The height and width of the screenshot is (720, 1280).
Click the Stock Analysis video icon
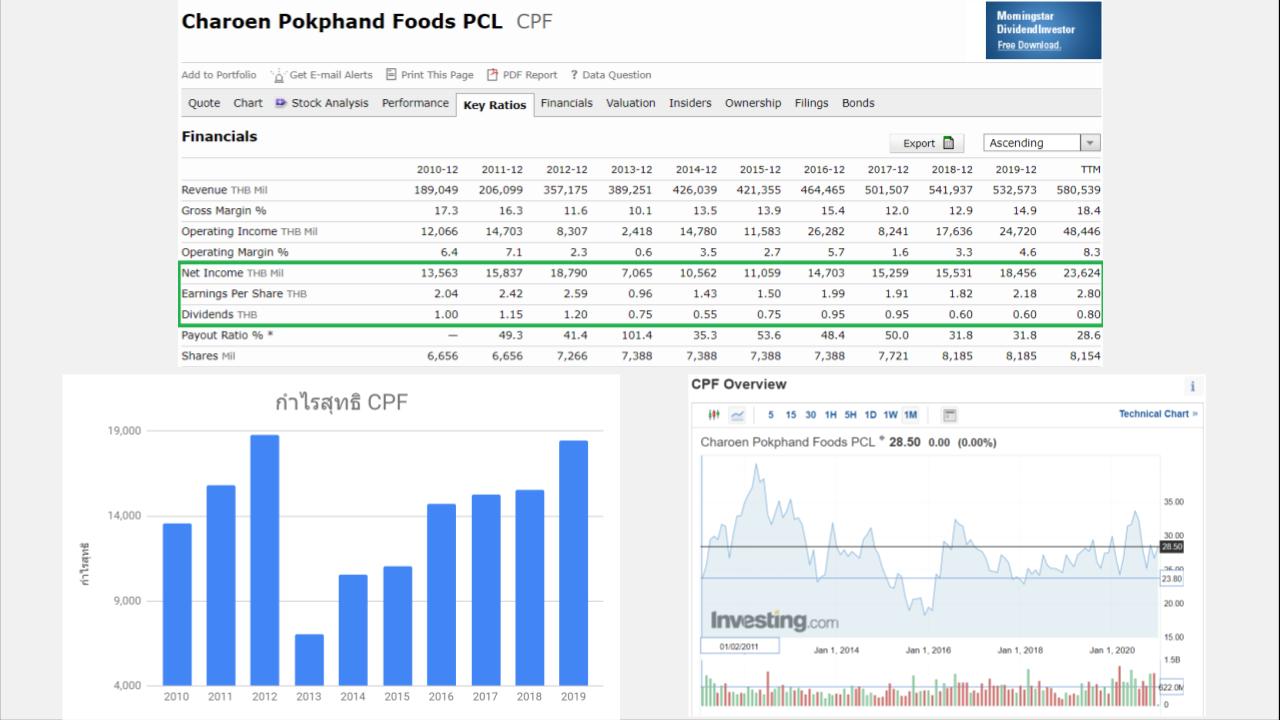click(281, 103)
